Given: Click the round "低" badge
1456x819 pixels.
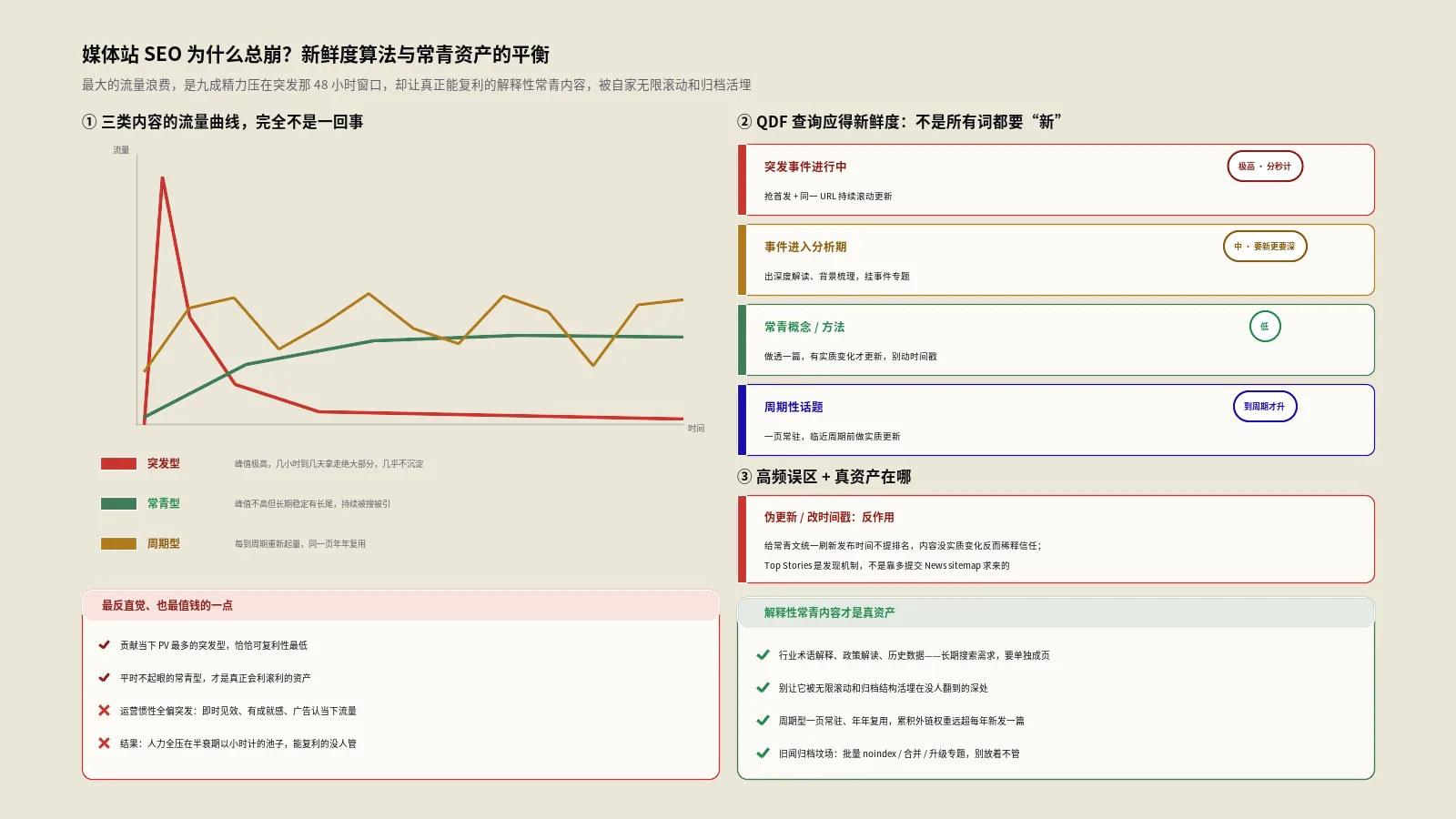Looking at the screenshot, I should tap(1265, 327).
